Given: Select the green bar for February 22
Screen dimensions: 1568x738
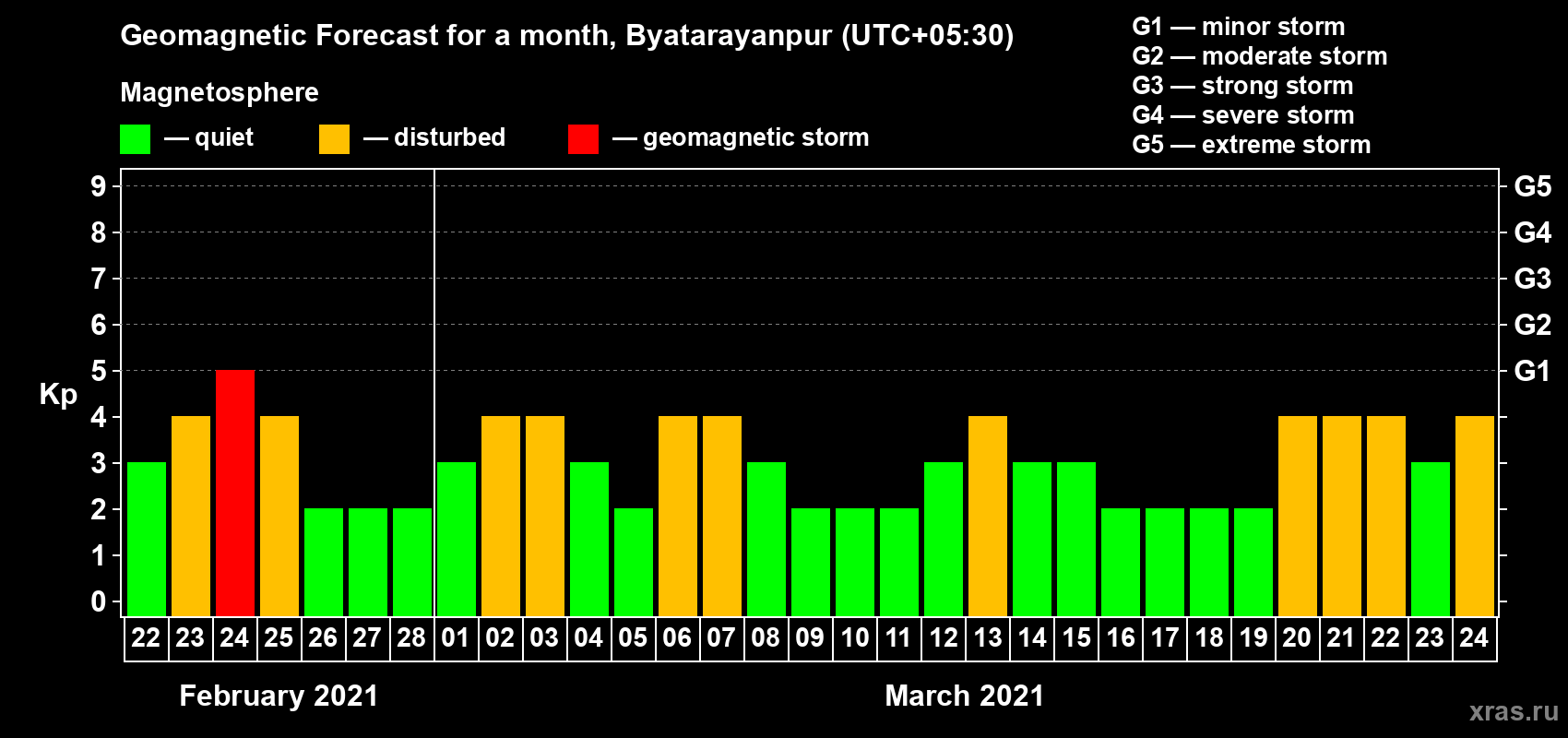Looking at the screenshot, I should [x=147, y=540].
